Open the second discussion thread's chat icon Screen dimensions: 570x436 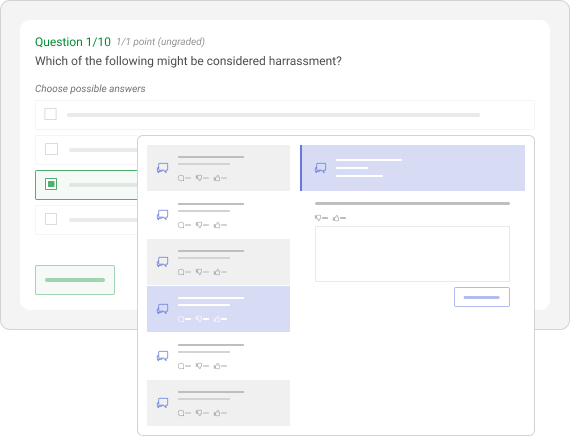[x=162, y=215]
